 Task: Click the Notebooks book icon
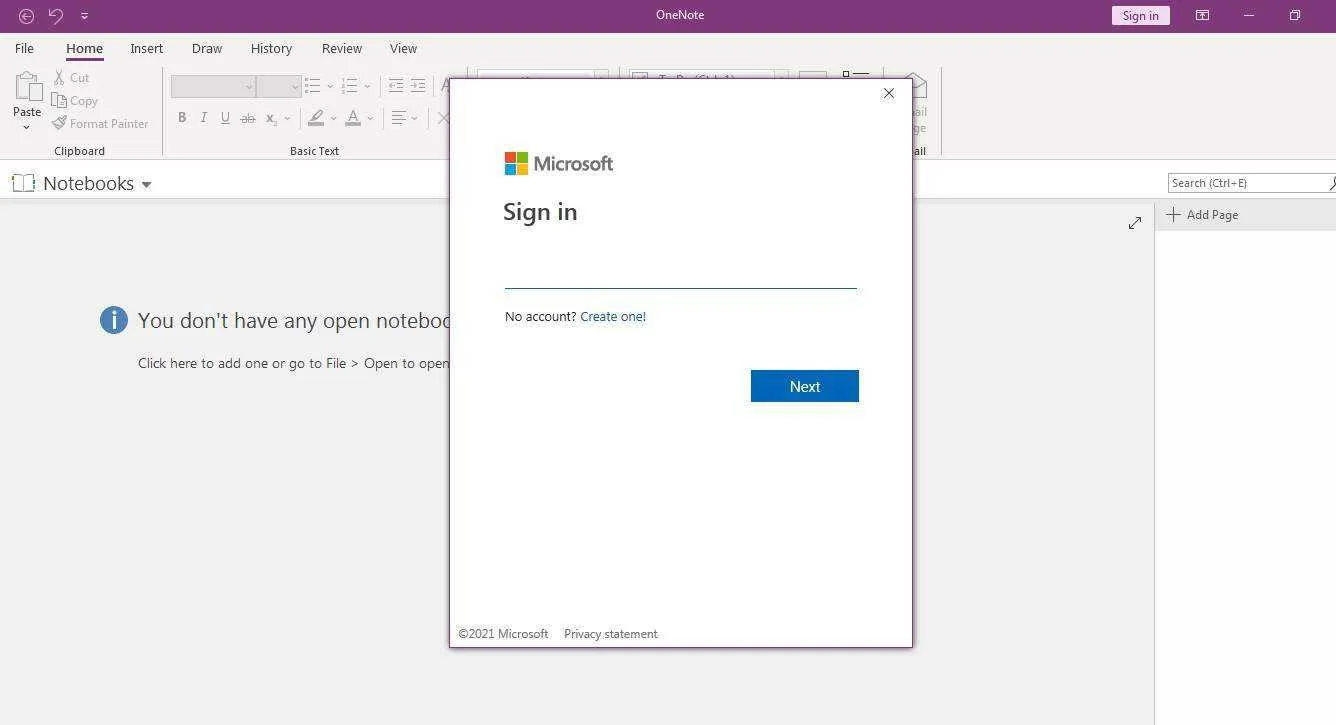(x=23, y=183)
